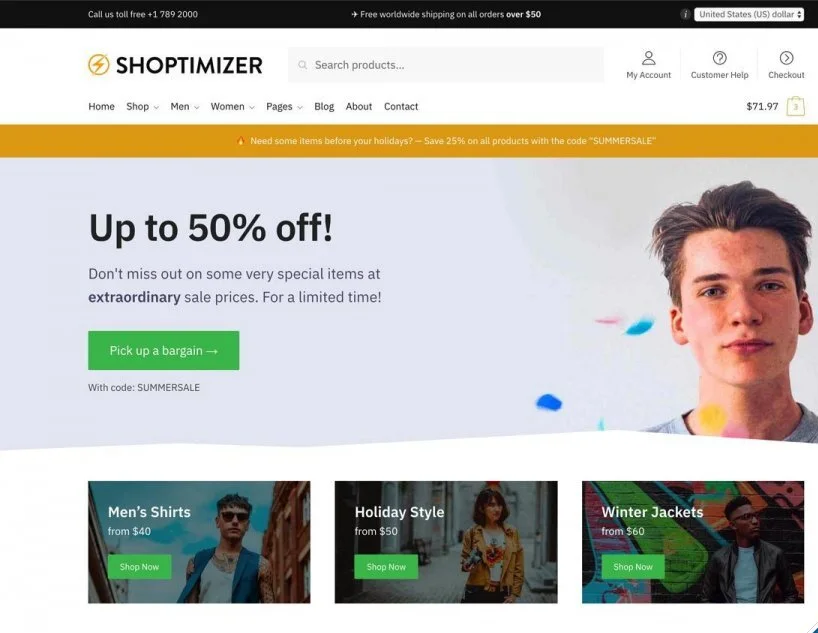Click the Pick up a bargain button
The image size is (818, 633).
(164, 350)
